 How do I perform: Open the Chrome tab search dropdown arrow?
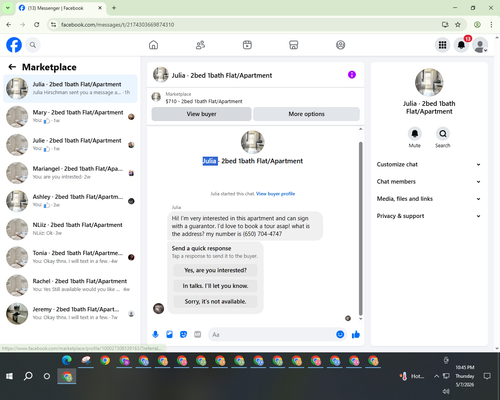coord(7,8)
